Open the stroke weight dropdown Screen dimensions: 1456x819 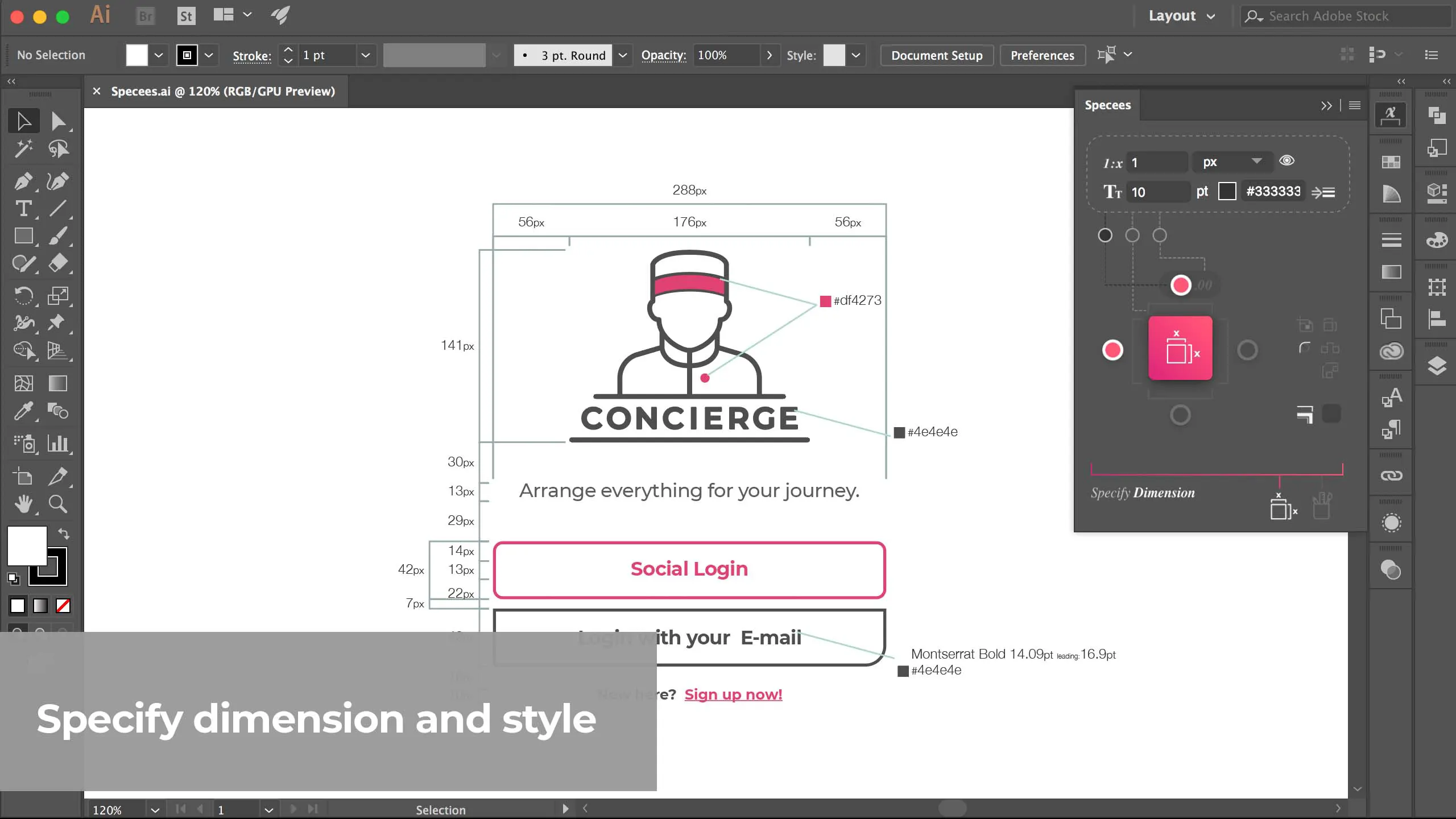[366, 55]
